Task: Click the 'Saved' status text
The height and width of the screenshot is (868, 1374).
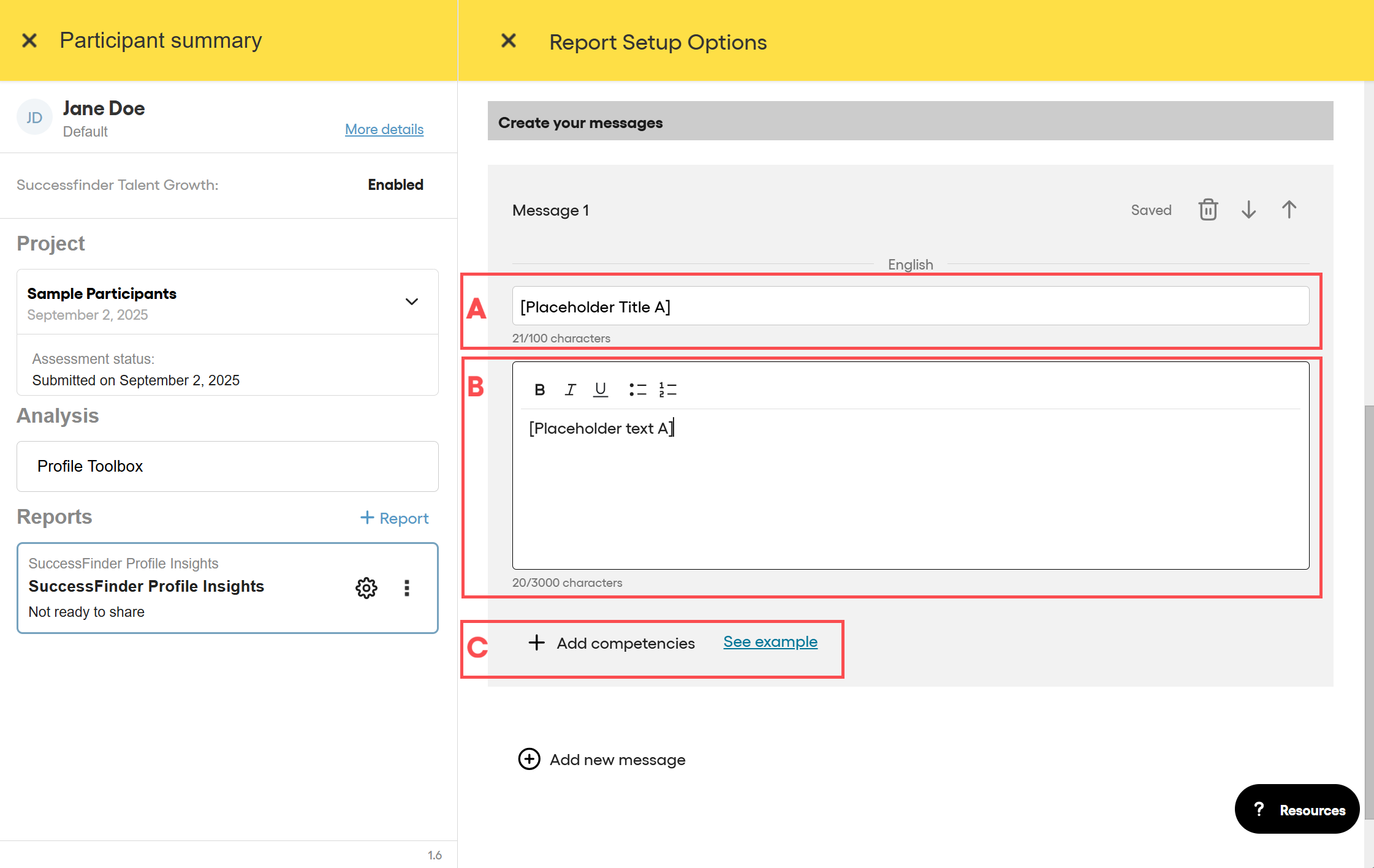Action: tap(1151, 210)
